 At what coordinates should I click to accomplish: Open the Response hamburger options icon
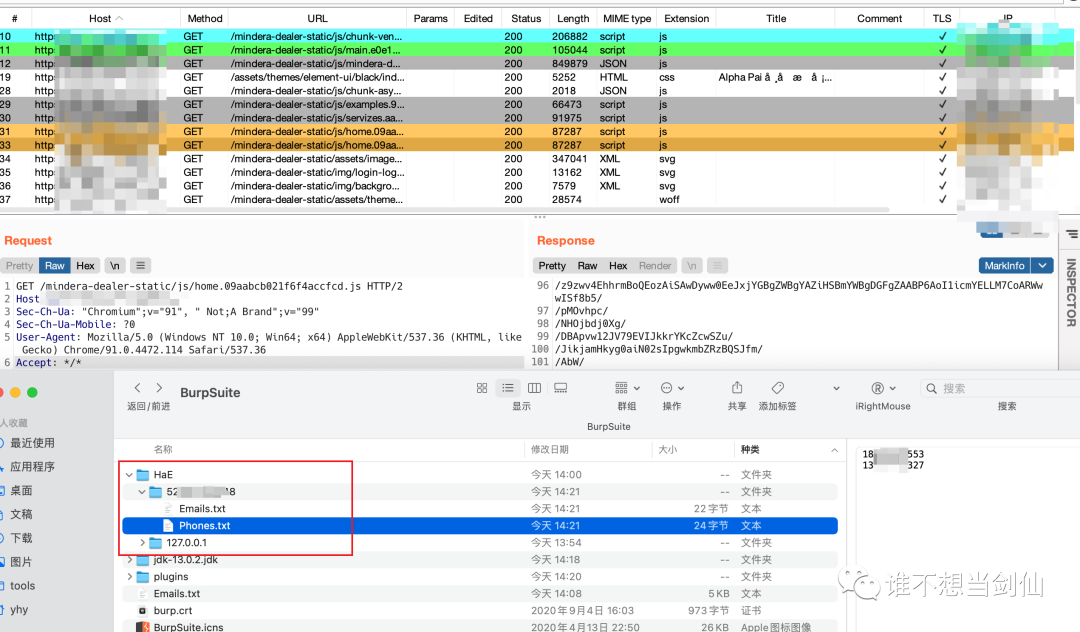coord(717,266)
